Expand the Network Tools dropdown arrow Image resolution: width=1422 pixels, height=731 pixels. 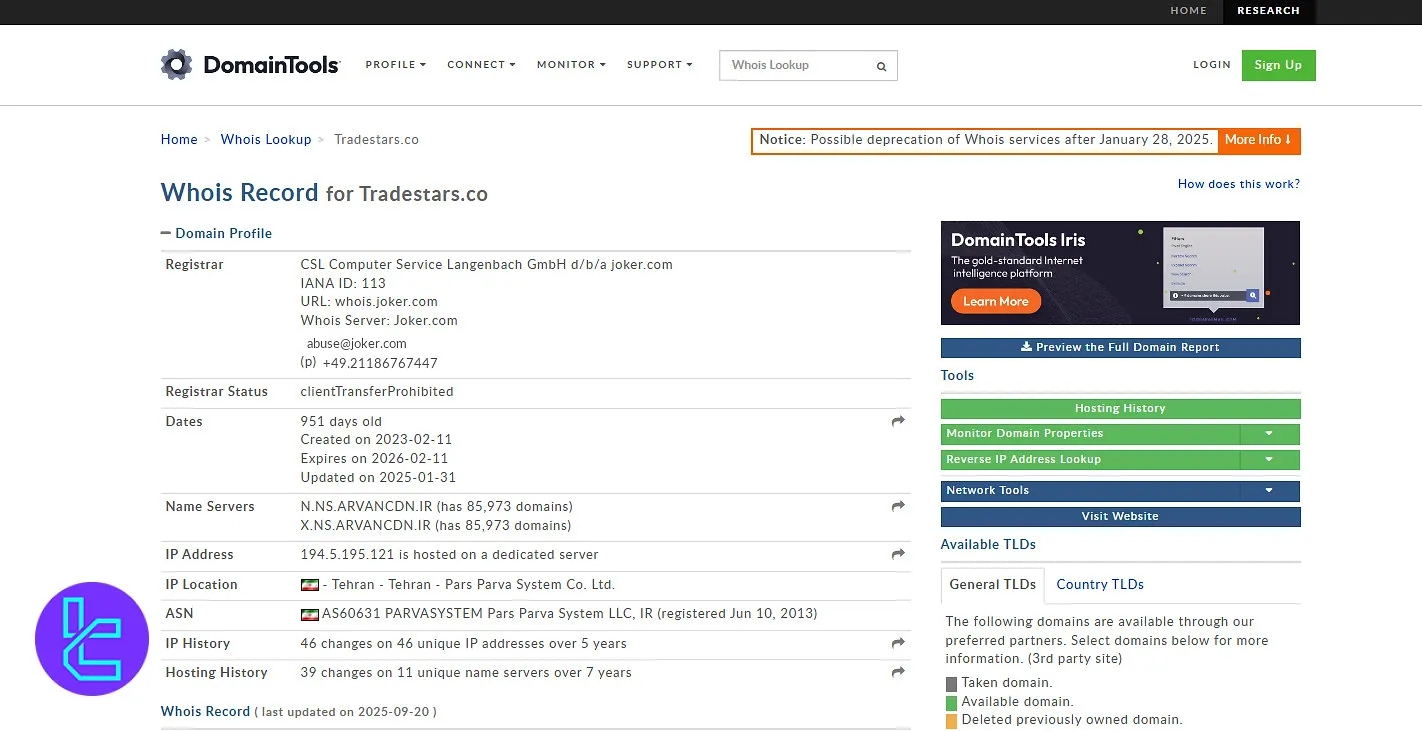point(1269,491)
